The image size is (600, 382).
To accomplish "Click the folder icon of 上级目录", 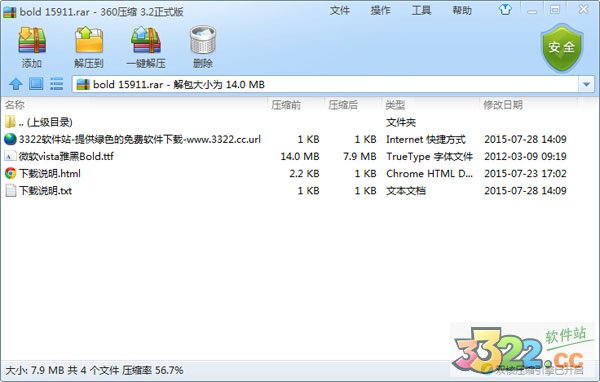I will point(10,122).
